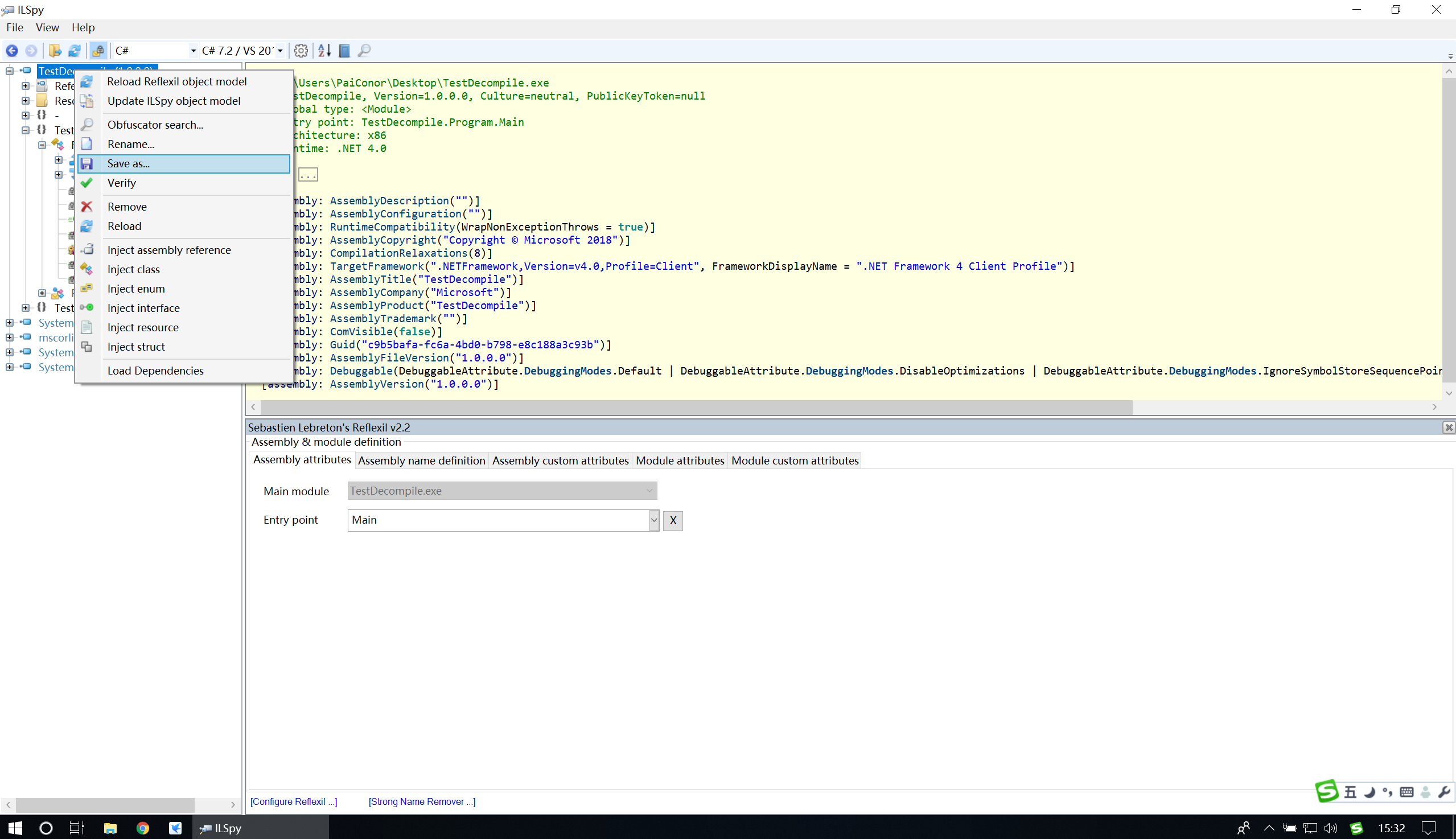Open Chrome from the taskbar
The image size is (1456, 839).
coord(143,828)
